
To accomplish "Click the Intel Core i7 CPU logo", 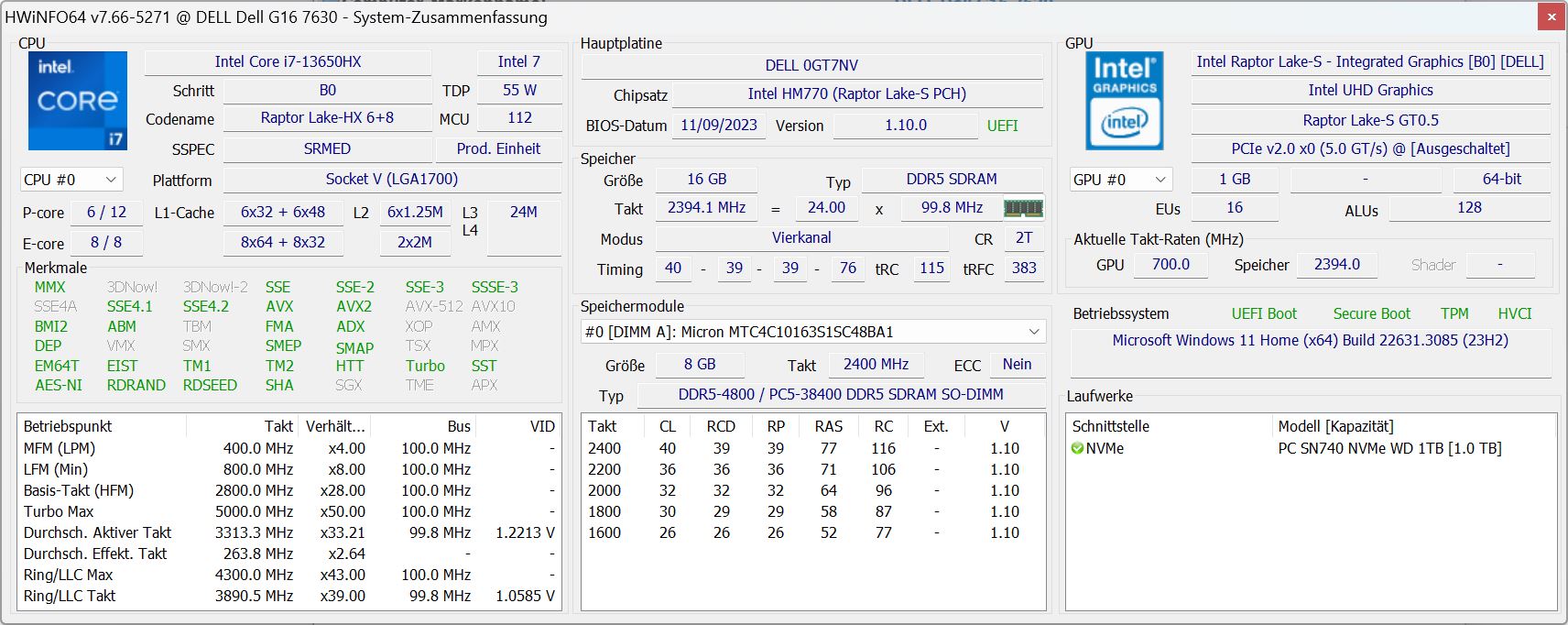I will tap(77, 100).
